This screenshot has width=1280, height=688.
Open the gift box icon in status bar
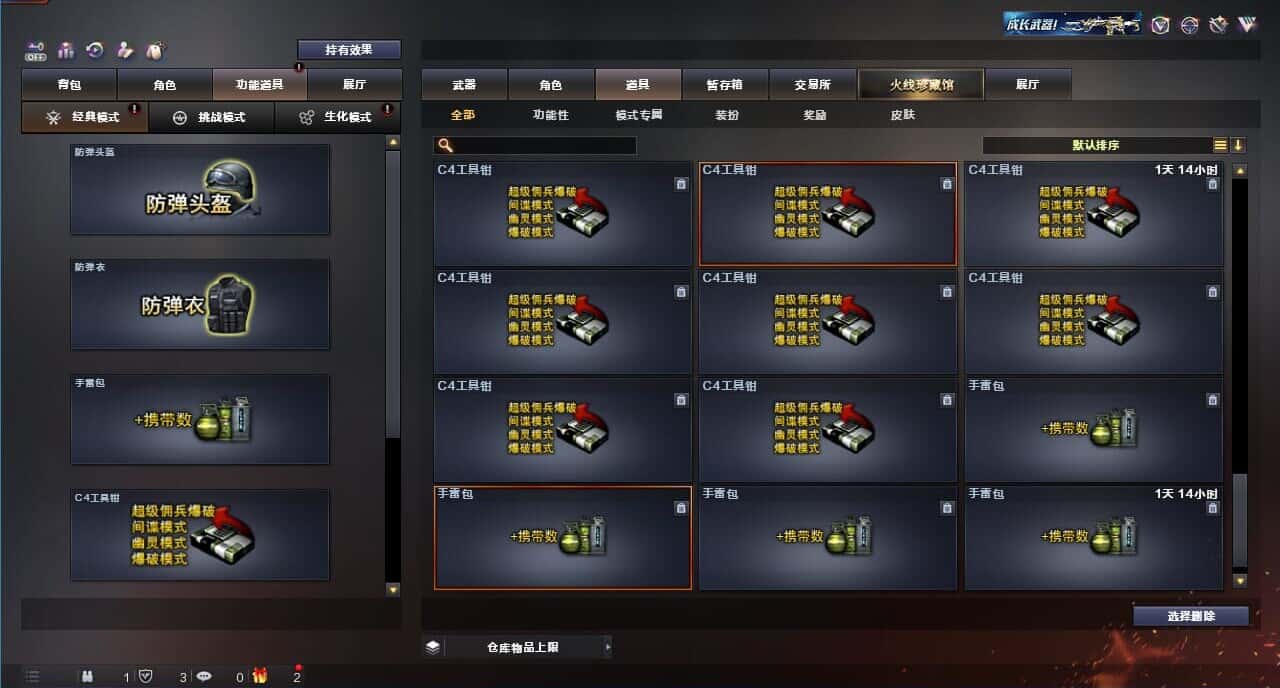tap(260, 676)
